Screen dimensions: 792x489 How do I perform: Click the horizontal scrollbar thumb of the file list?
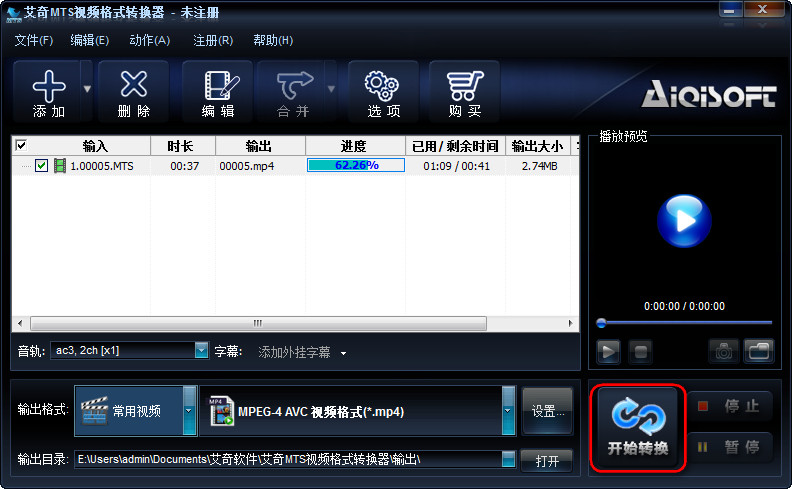(258, 323)
